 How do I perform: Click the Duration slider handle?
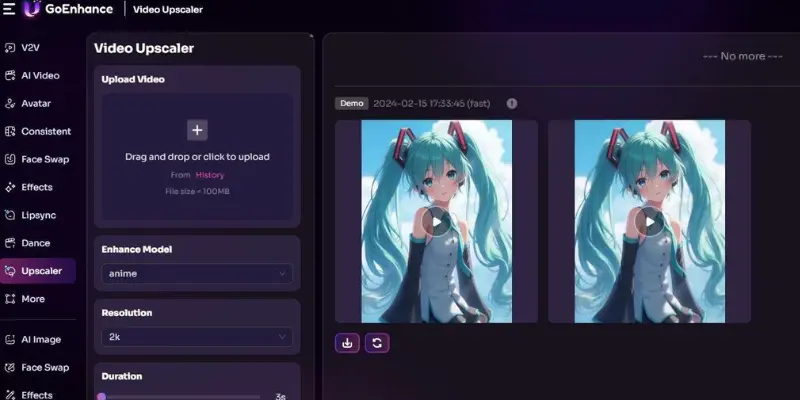click(x=102, y=396)
